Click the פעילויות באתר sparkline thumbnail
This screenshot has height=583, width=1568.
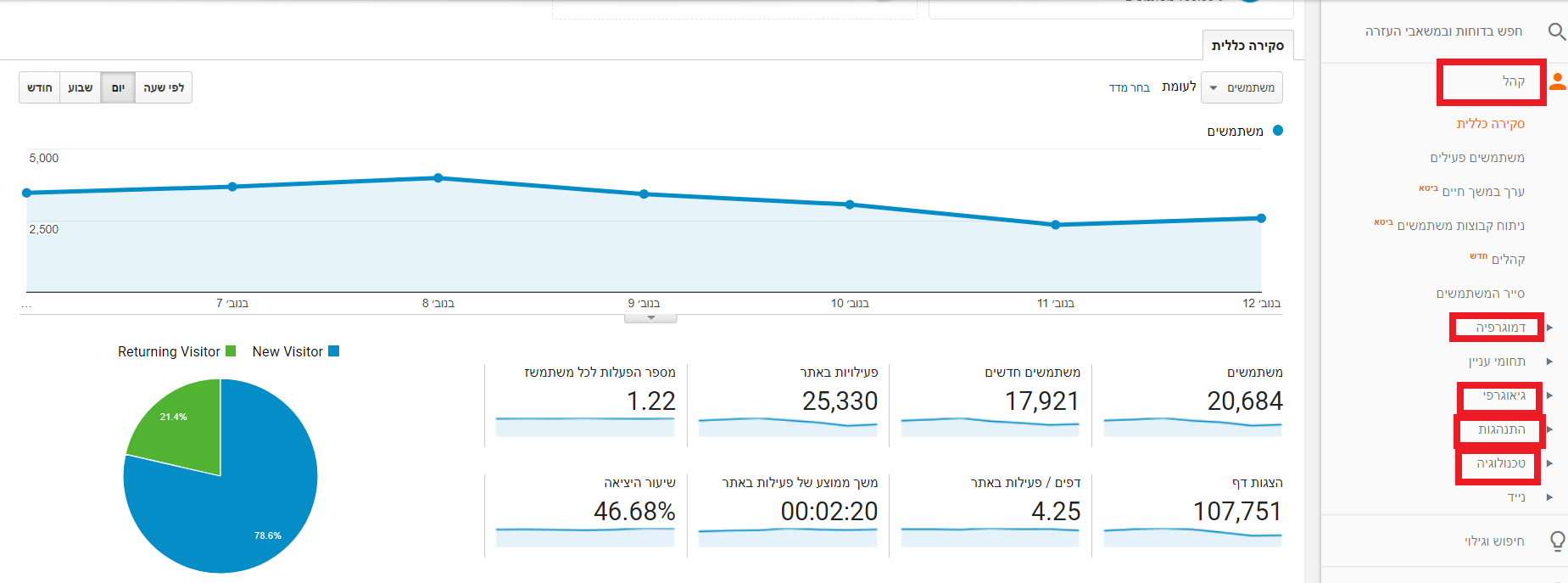tap(788, 426)
